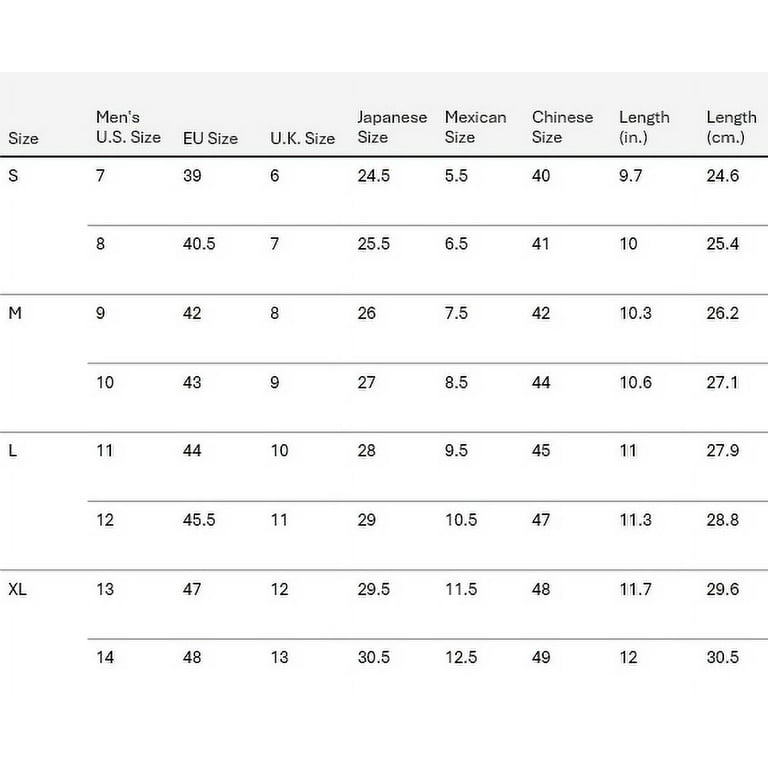Click the Length (cm.) column header
768x768 pixels.
pyautogui.click(x=732, y=127)
